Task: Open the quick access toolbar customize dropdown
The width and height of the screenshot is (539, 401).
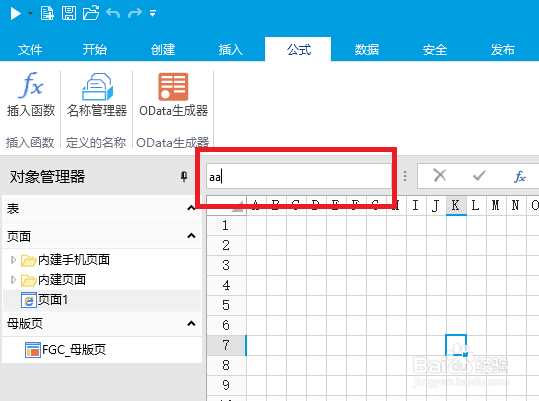Action: pyautogui.click(x=153, y=13)
